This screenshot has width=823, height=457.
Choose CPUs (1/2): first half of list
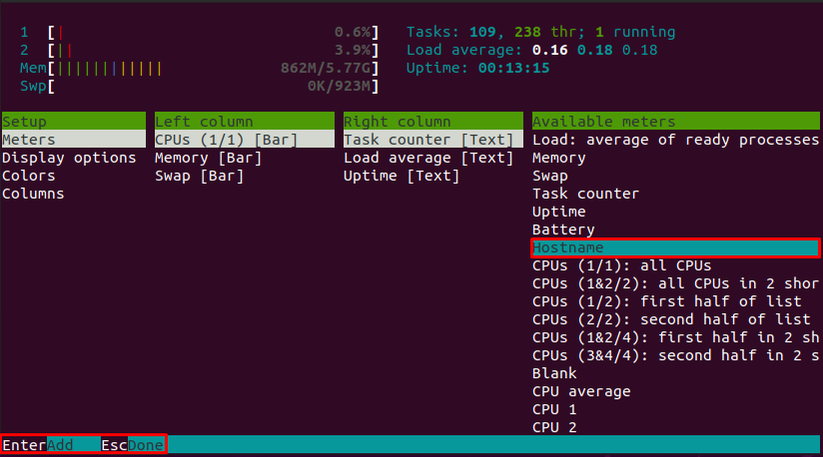click(667, 302)
